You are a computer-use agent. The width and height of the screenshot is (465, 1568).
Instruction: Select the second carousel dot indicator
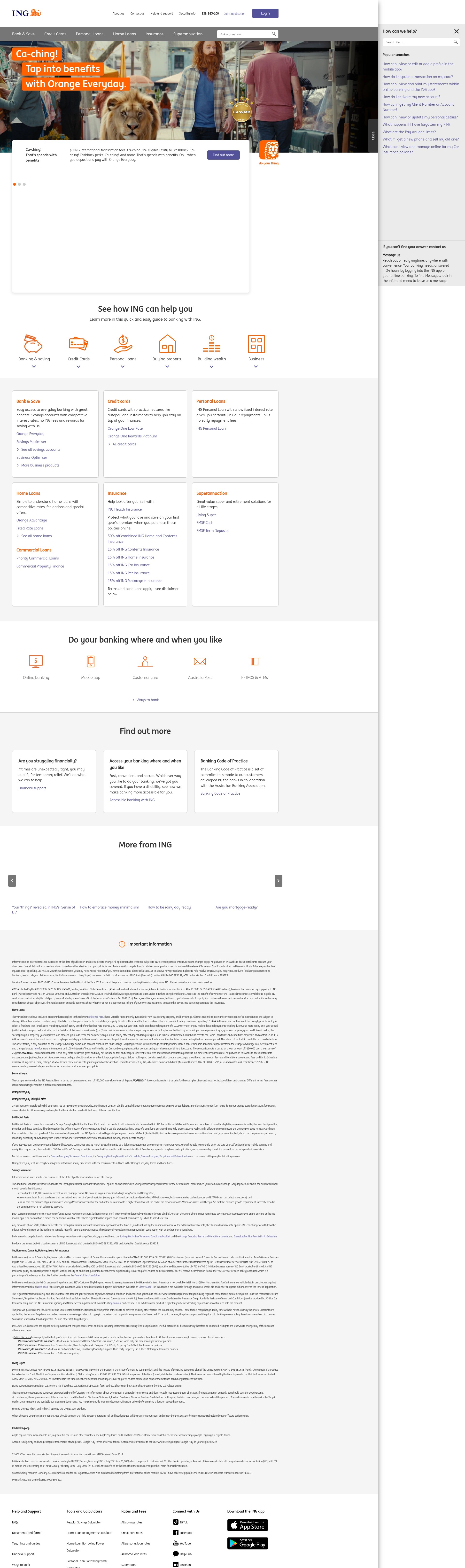(x=19, y=184)
